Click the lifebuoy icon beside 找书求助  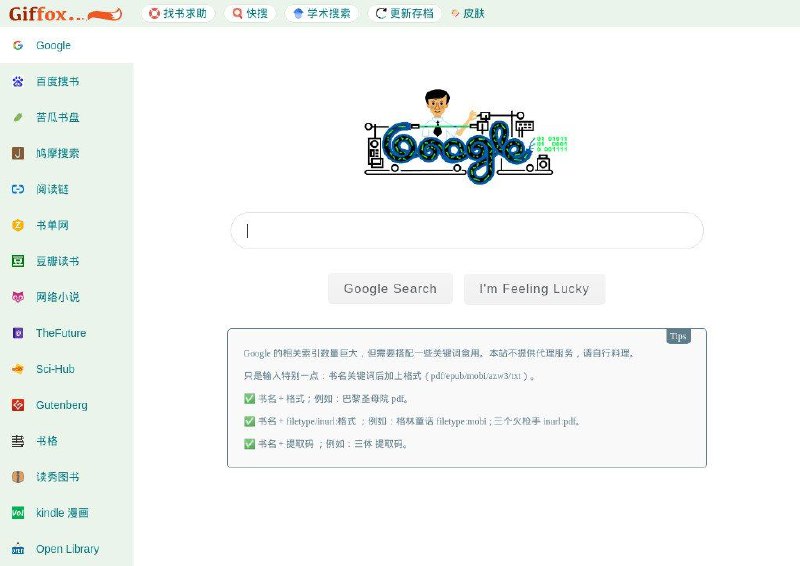(154, 13)
